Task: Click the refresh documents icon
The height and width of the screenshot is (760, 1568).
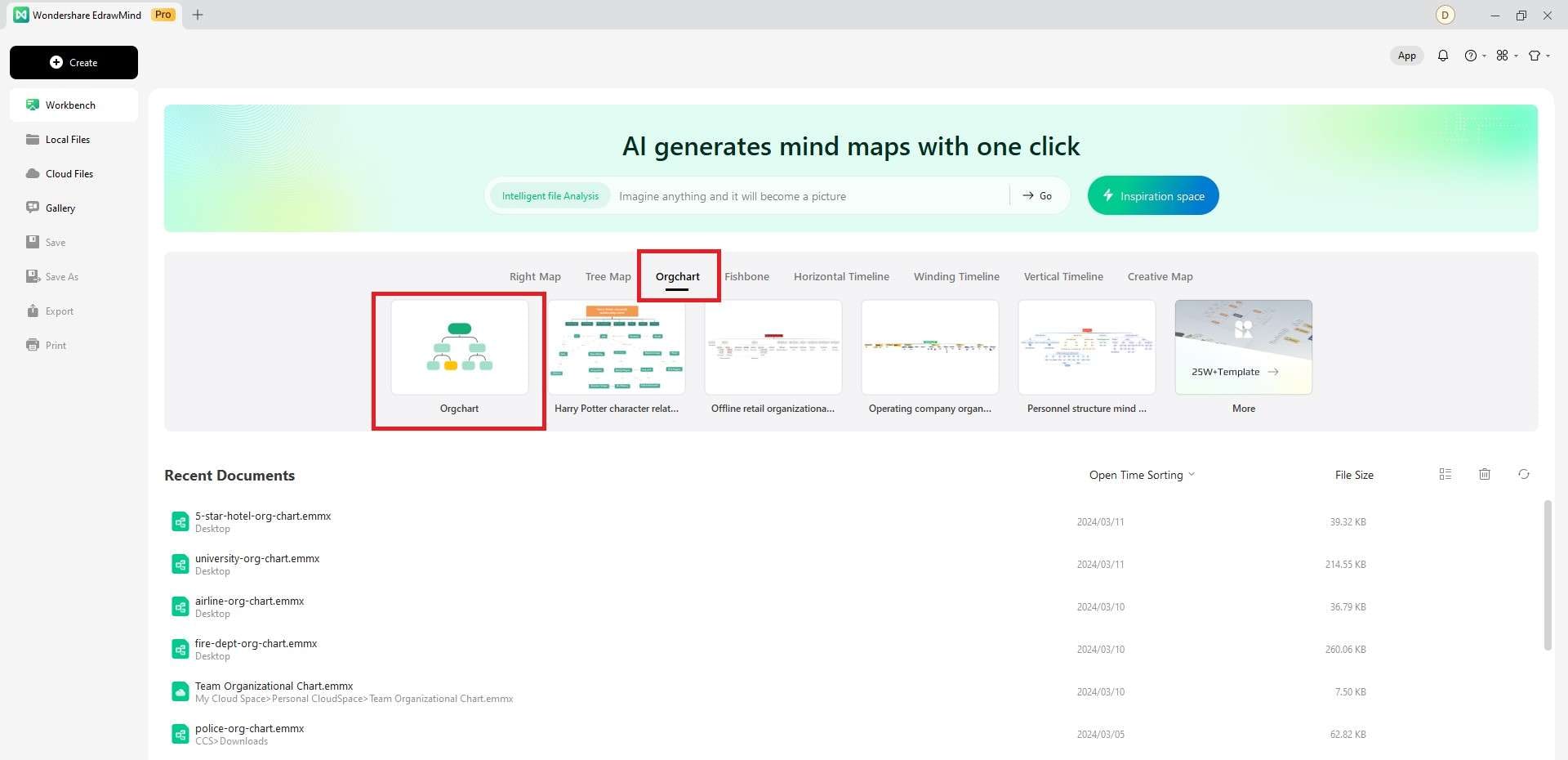Action: [x=1524, y=474]
